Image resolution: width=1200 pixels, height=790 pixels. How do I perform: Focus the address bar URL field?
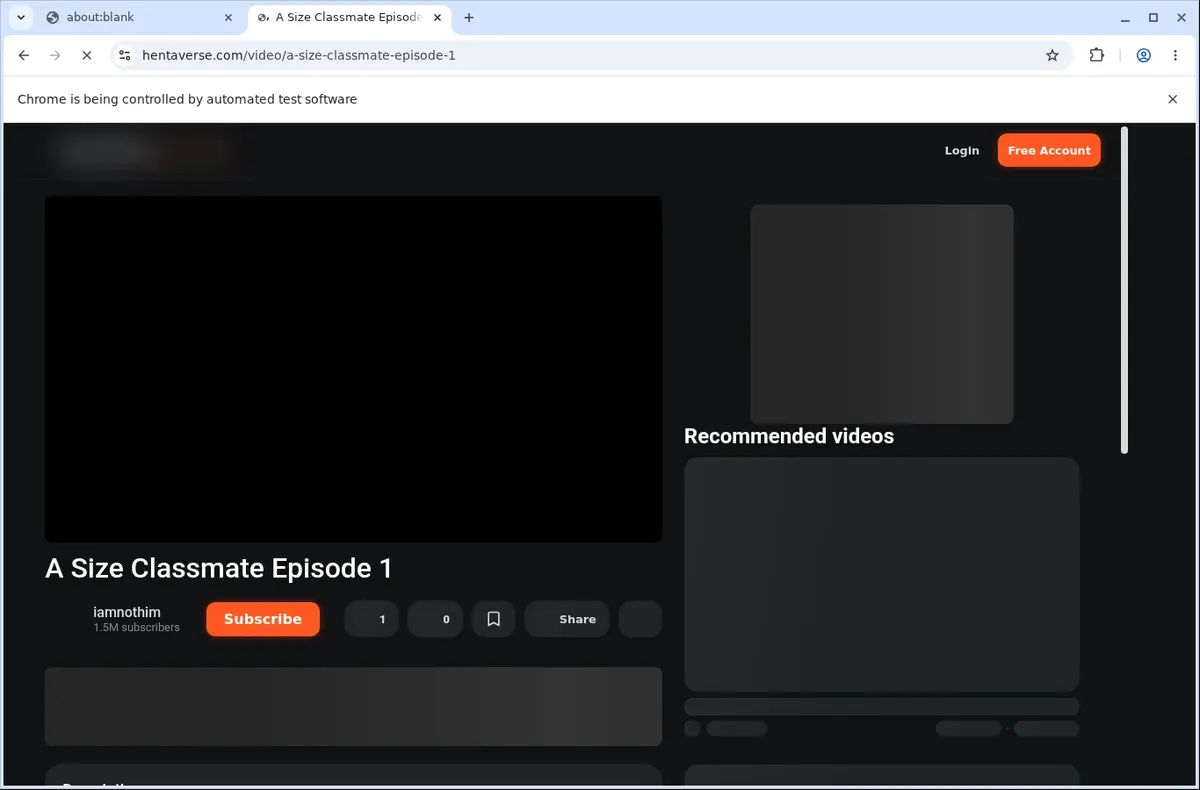click(590, 55)
